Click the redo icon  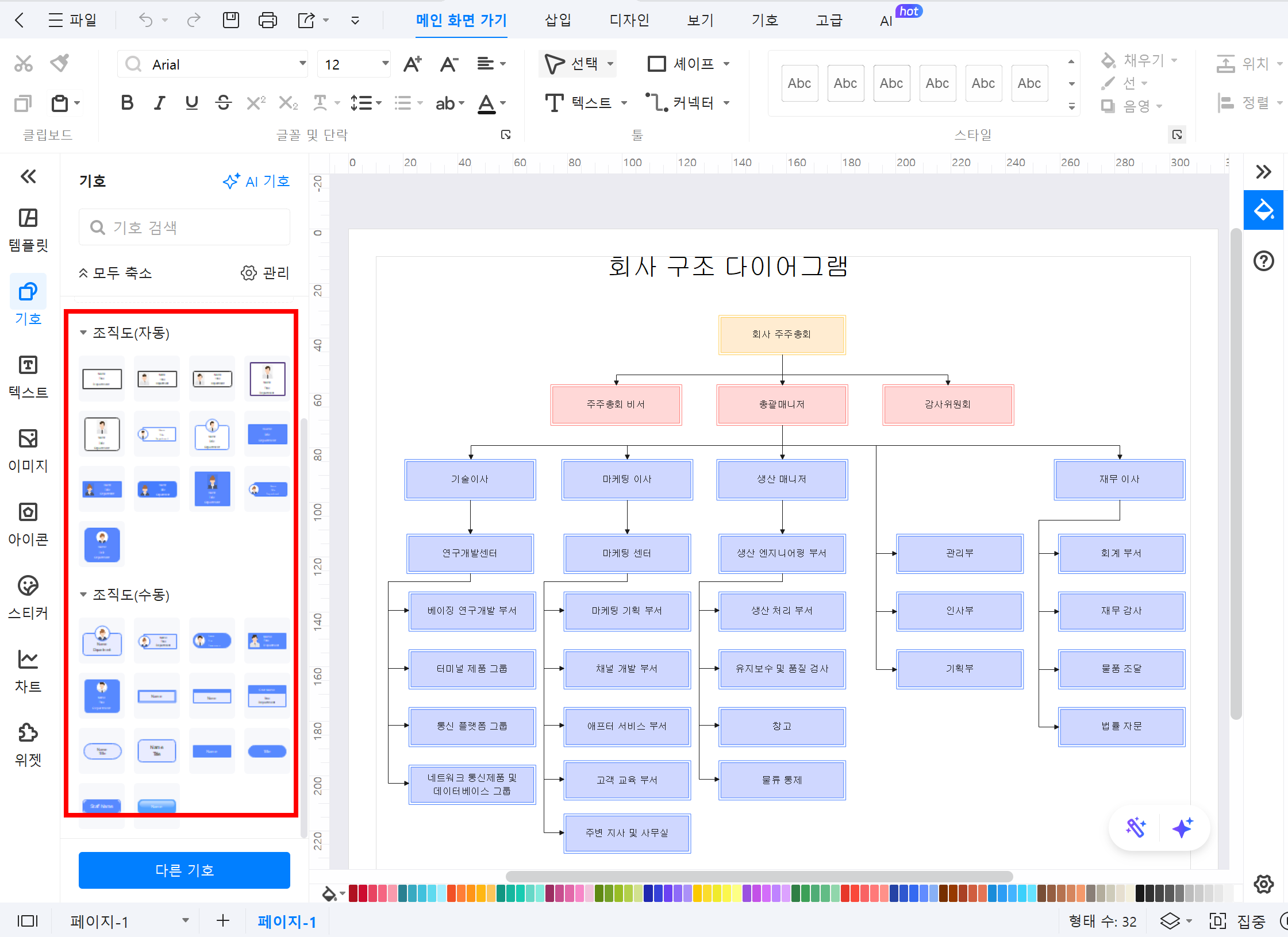click(x=194, y=21)
